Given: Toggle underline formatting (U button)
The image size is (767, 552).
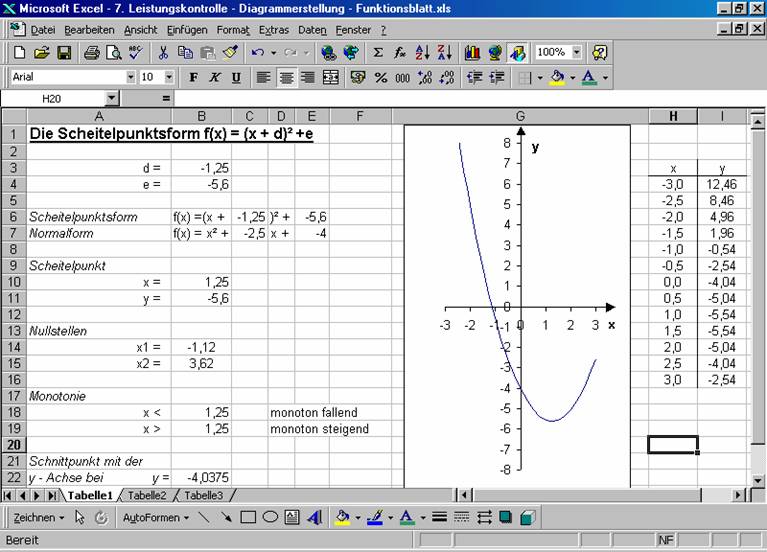Looking at the screenshot, I should tap(236, 77).
